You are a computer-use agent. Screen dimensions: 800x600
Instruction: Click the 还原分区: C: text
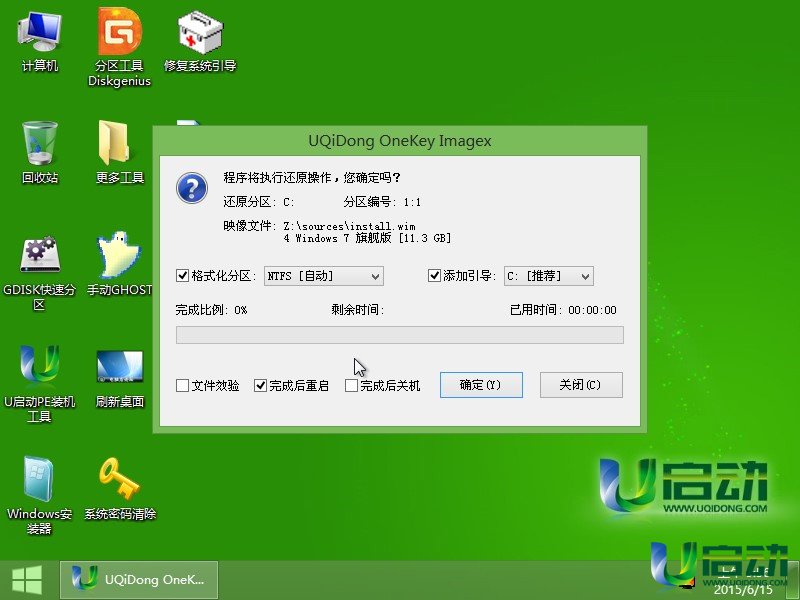coord(259,202)
